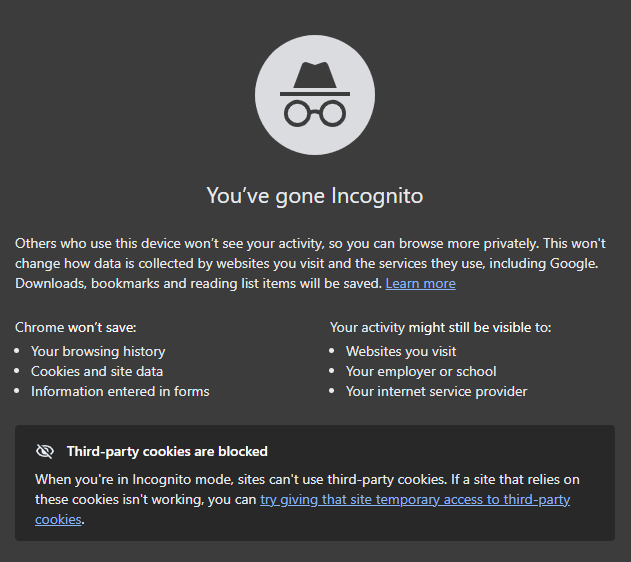This screenshot has width=631, height=562.
Task: Select "Websites you visit" list item
Action: [401, 352]
